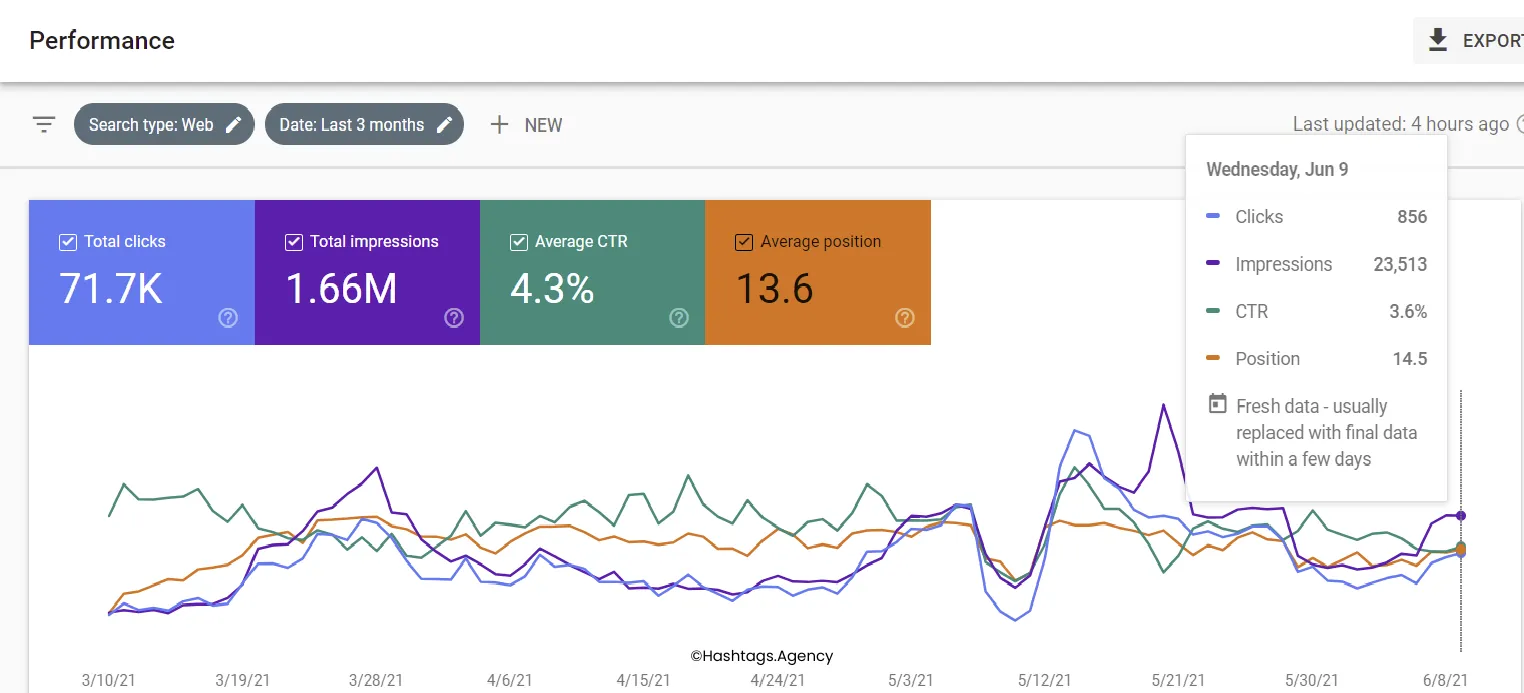Click help icon on Average CTR card

pos(679,318)
